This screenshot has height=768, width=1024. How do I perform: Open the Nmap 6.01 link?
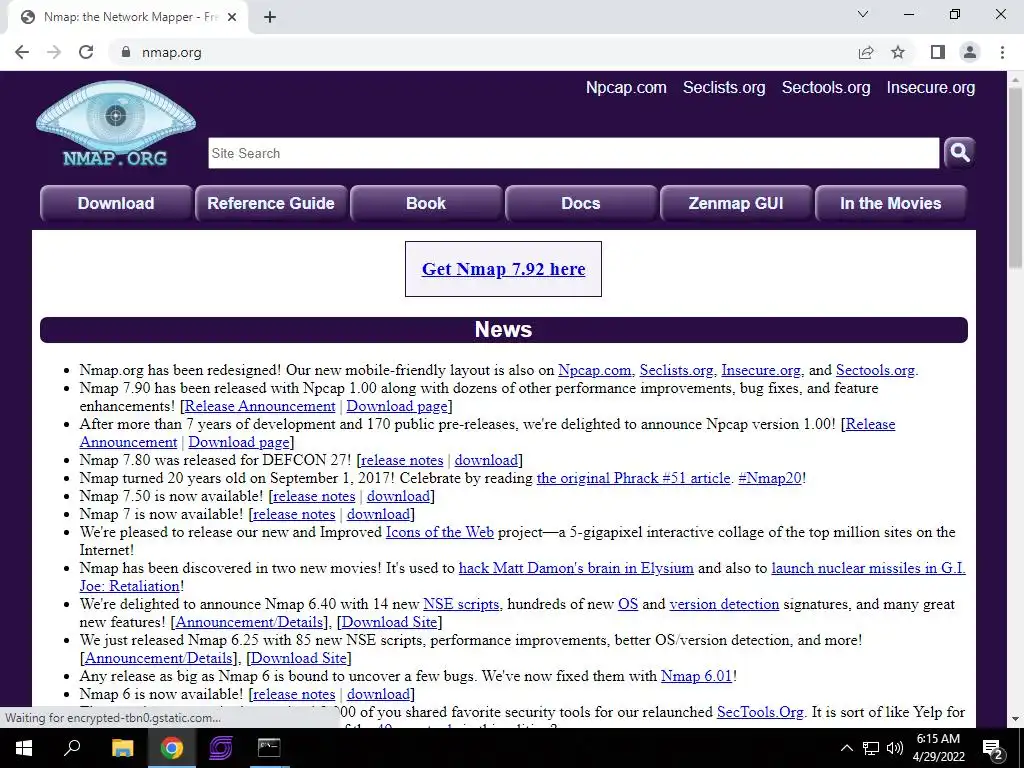click(696, 676)
